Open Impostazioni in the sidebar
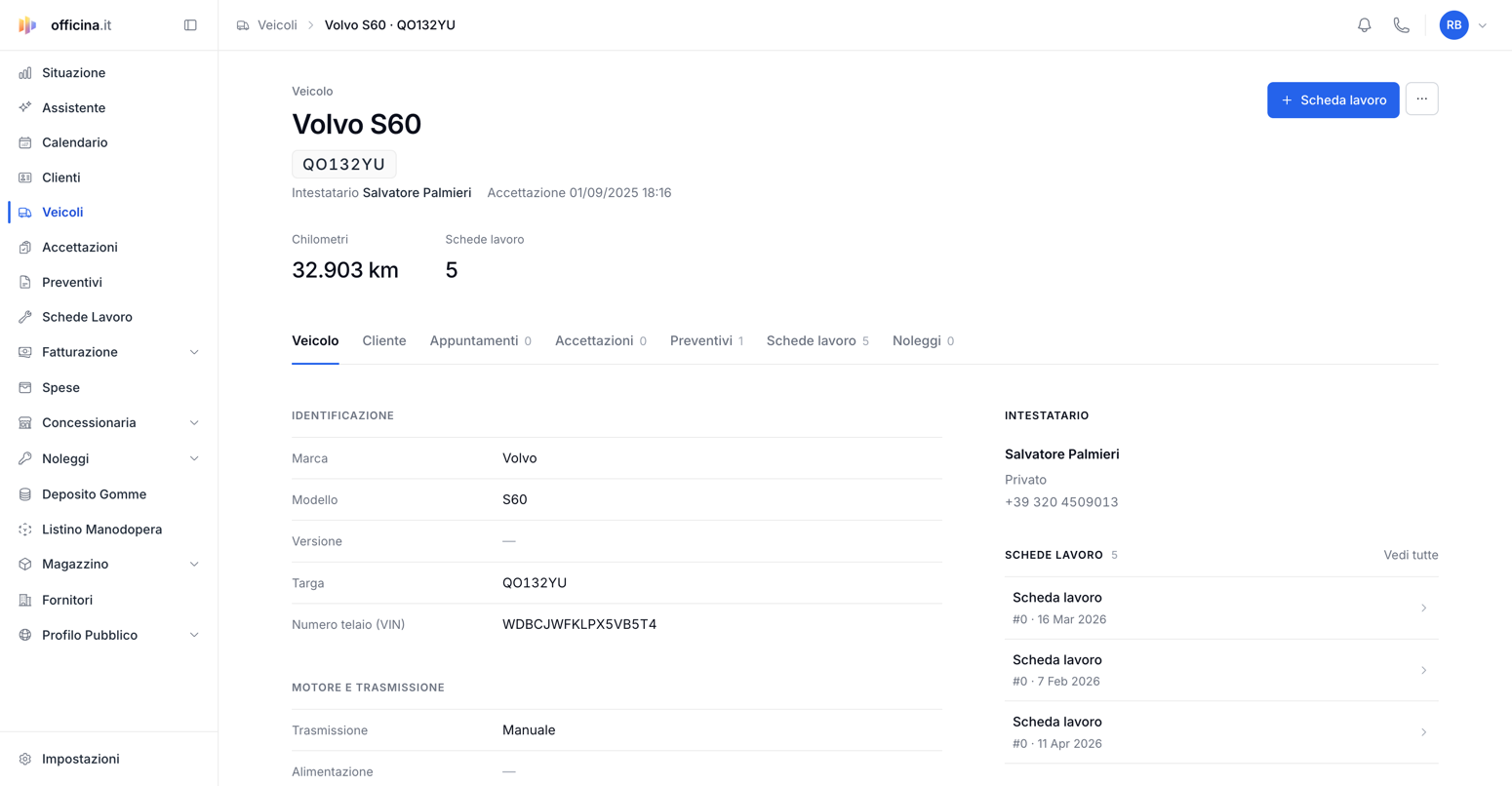 click(81, 759)
